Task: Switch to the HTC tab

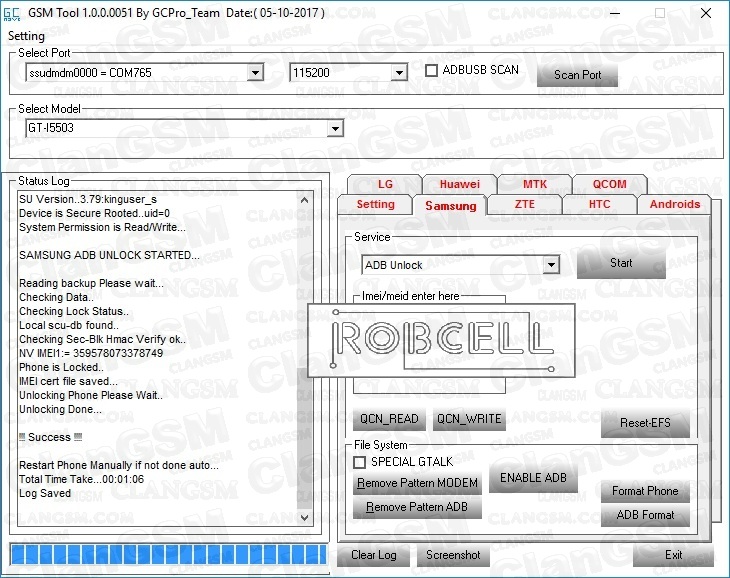Action: (599, 204)
